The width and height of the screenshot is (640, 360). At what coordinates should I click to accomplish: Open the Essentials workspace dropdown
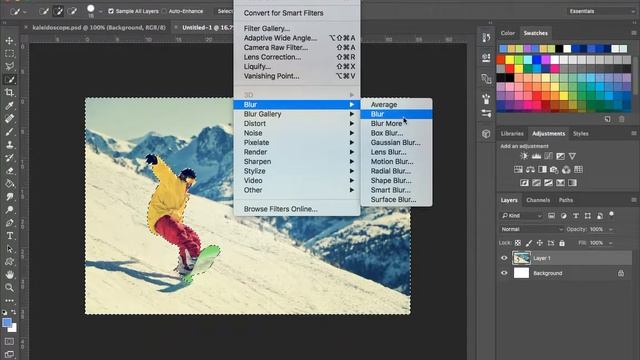pyautogui.click(x=601, y=11)
